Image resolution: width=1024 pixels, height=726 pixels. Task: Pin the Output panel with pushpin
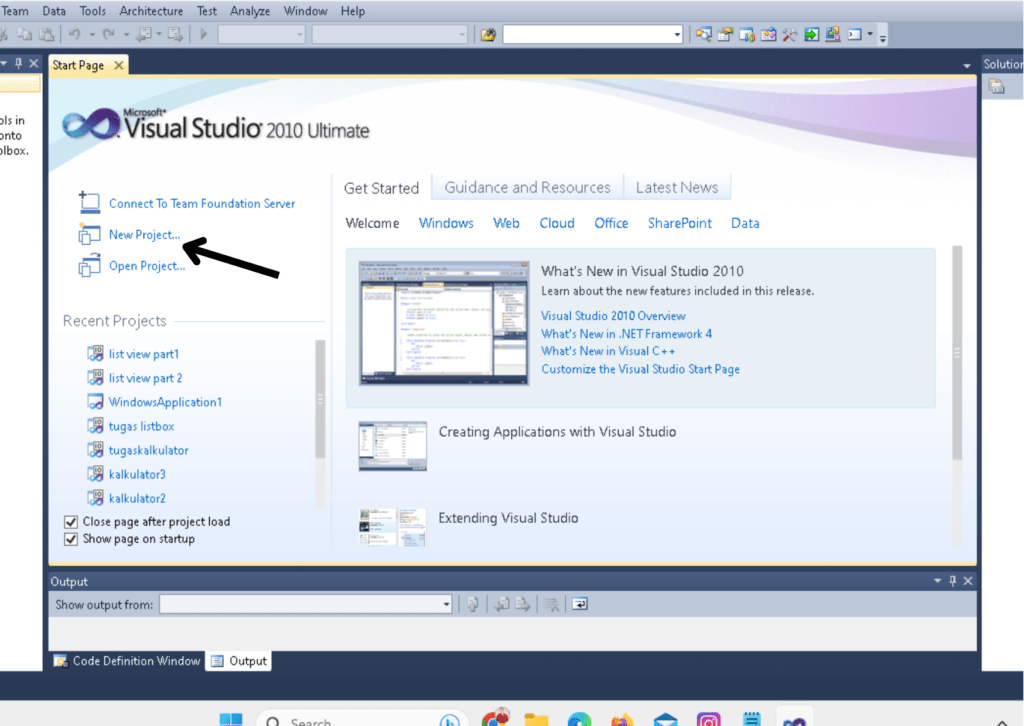click(953, 581)
